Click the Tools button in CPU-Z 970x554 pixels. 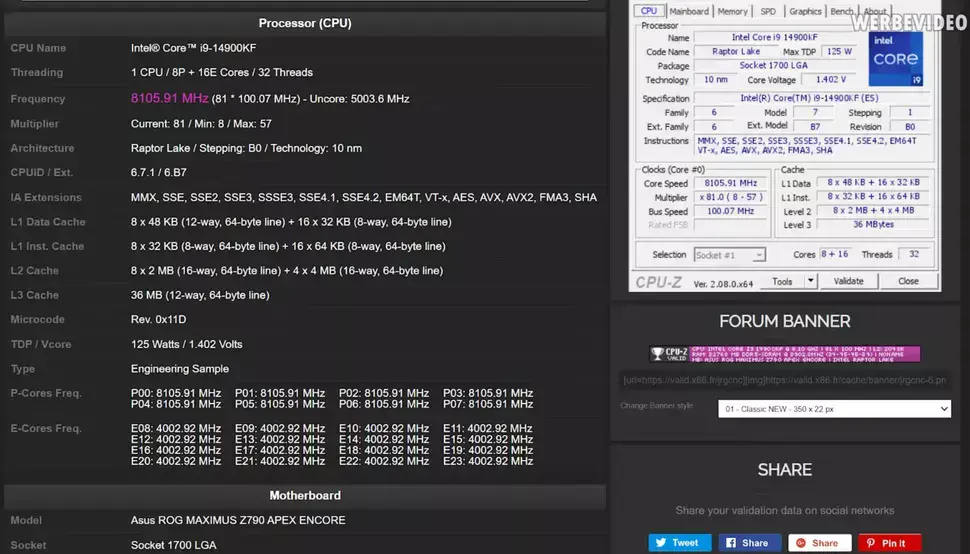click(781, 281)
